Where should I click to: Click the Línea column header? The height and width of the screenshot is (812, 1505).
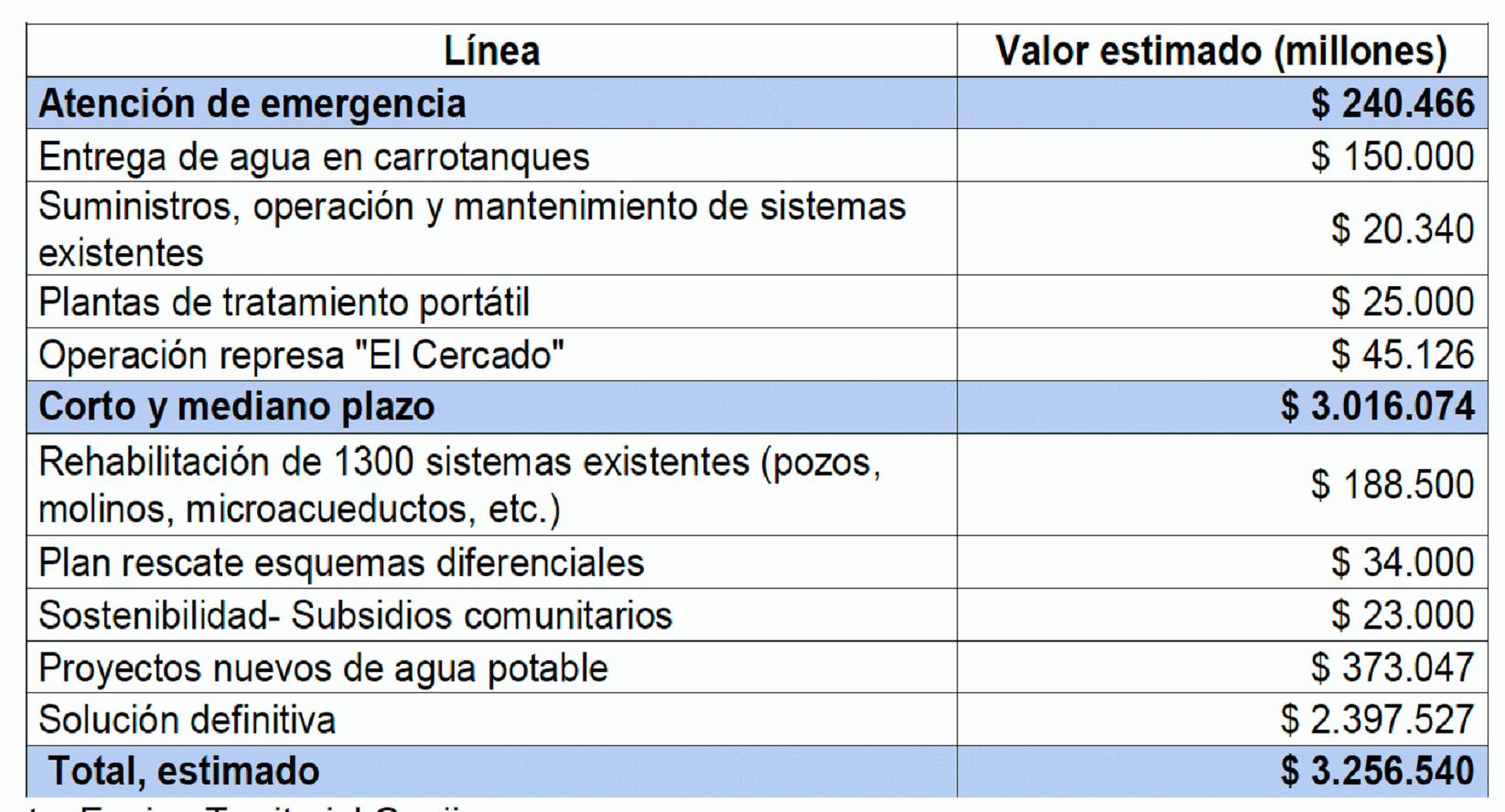tap(492, 50)
